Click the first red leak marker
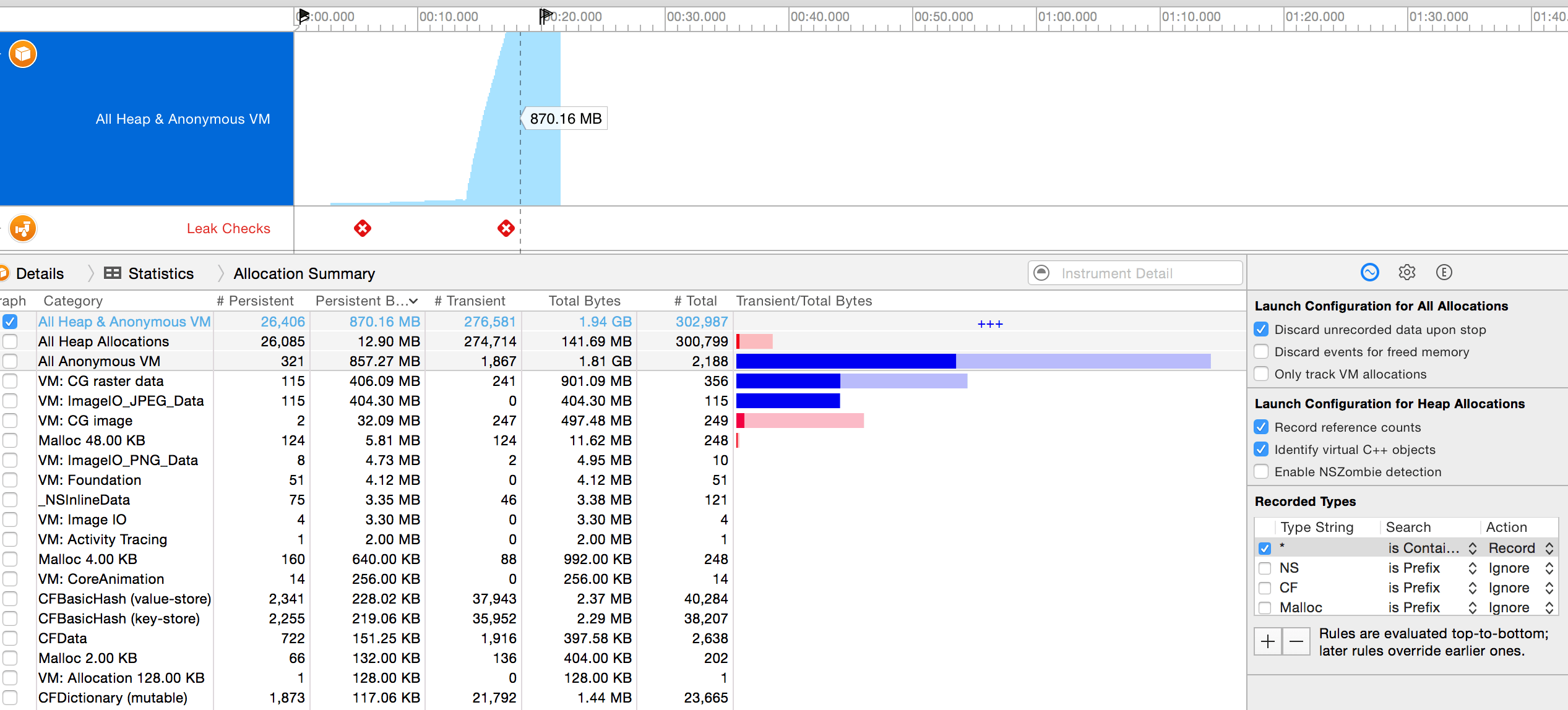This screenshot has height=710, width=1568. click(363, 229)
